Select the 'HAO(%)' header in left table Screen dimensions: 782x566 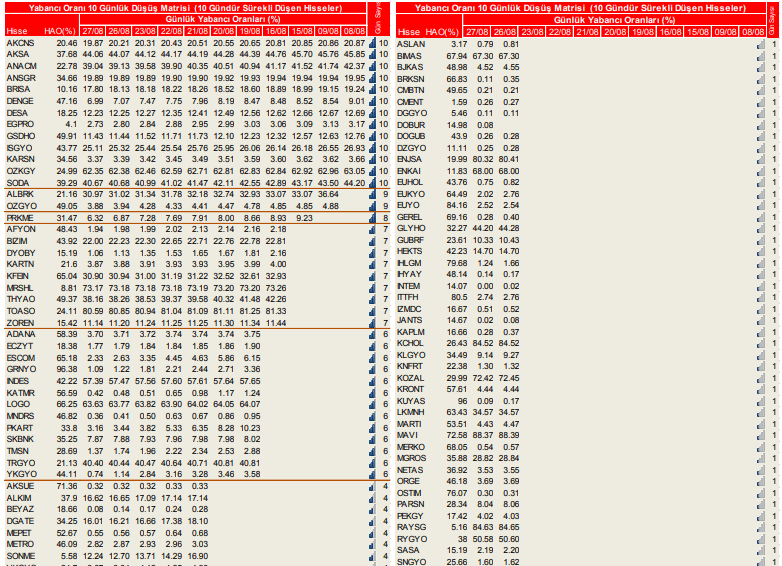[x=60, y=31]
